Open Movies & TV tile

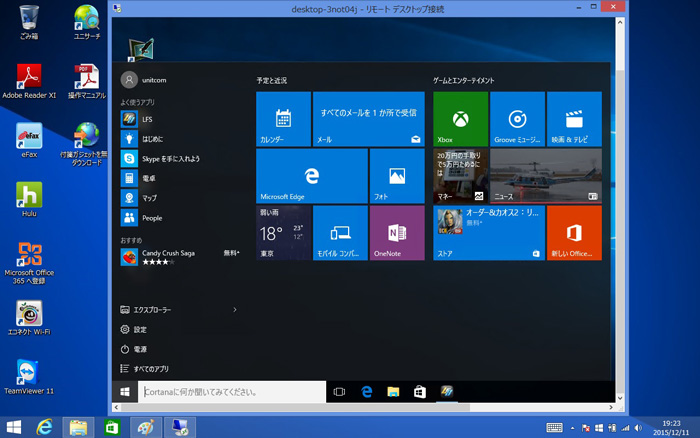(x=574, y=119)
